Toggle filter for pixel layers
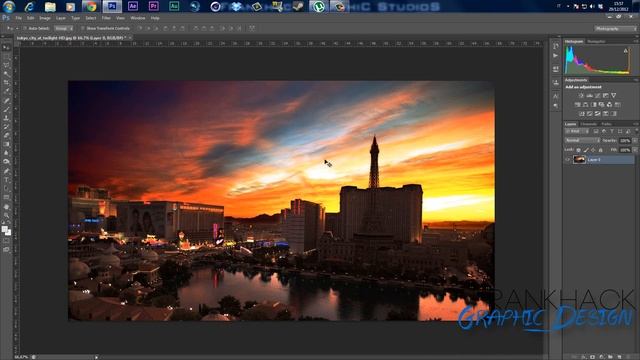 coord(596,131)
